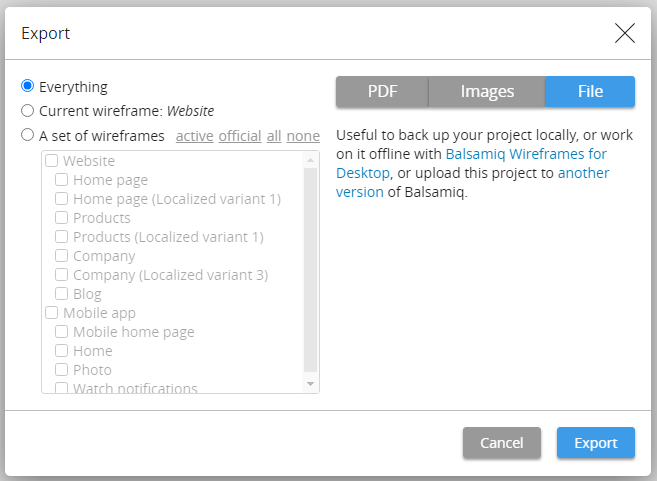This screenshot has height=481, width=657.
Task: Click the blue Export button
Action: point(595,443)
